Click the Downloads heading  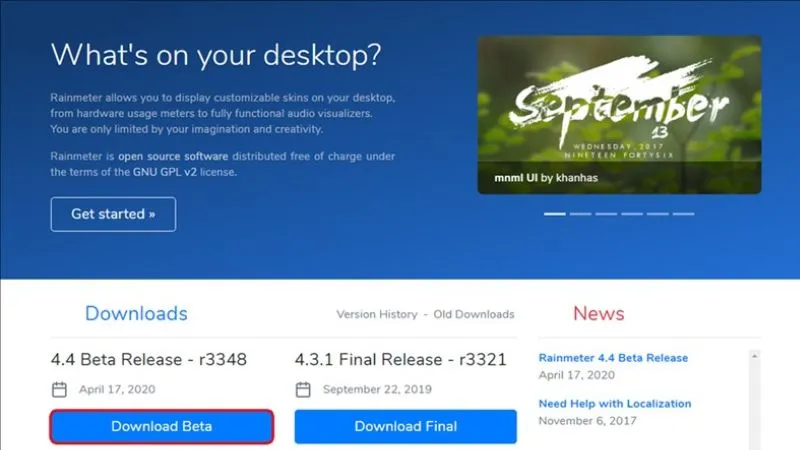tap(136, 313)
